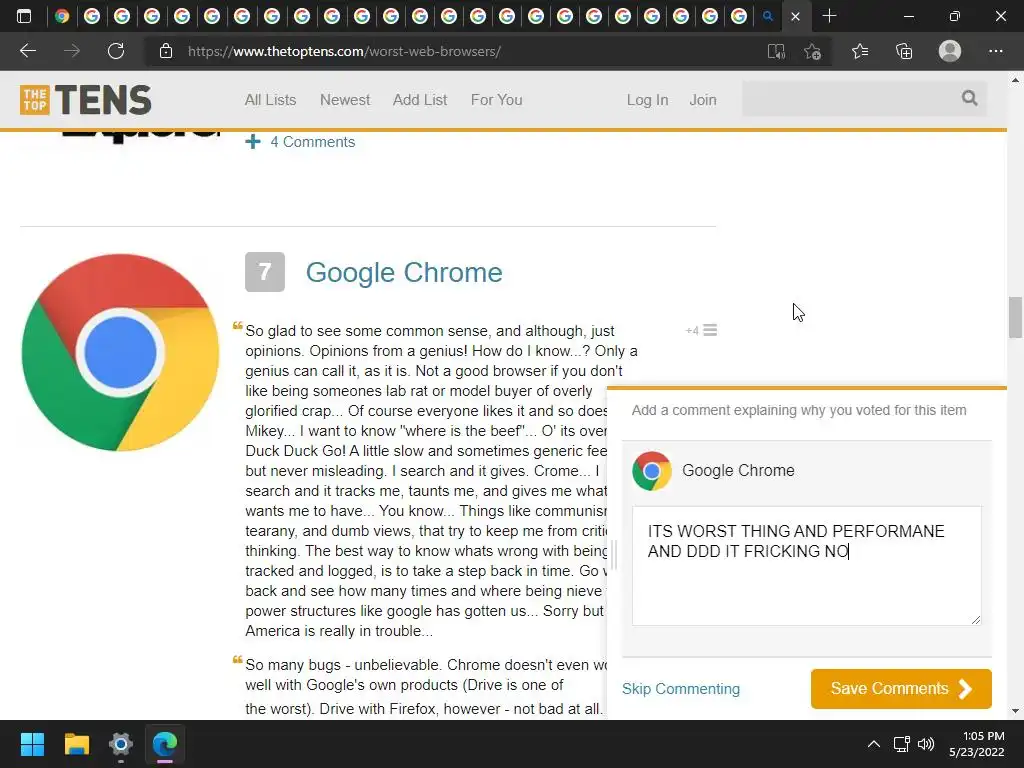Open Edge settings and more menu
The height and width of the screenshot is (768, 1024).
pyautogui.click(x=995, y=51)
